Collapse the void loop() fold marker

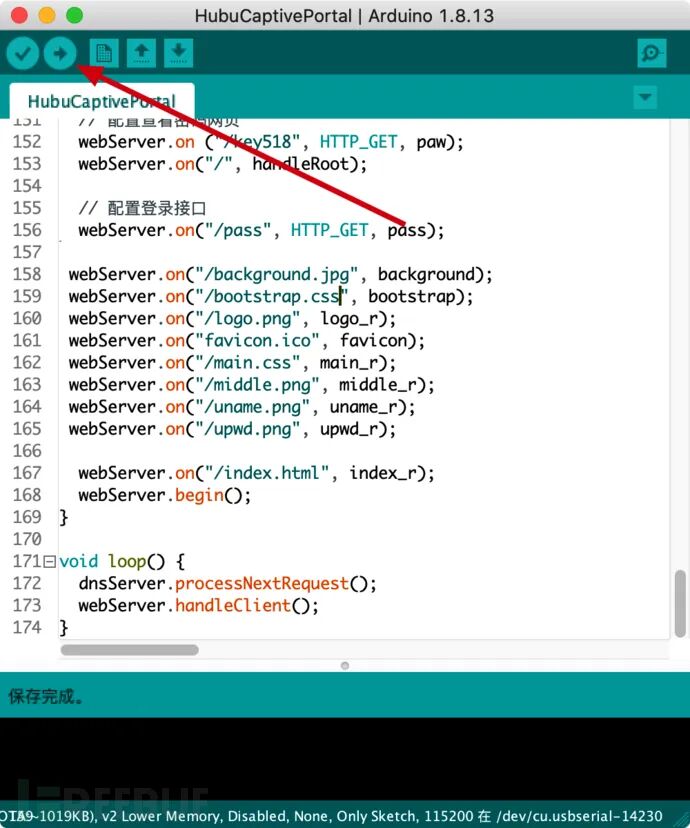click(x=50, y=561)
